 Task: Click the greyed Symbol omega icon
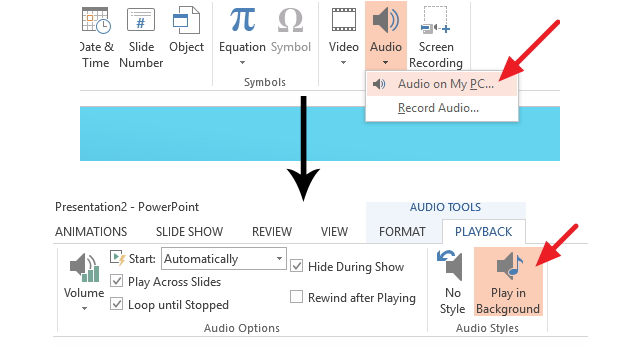291,20
